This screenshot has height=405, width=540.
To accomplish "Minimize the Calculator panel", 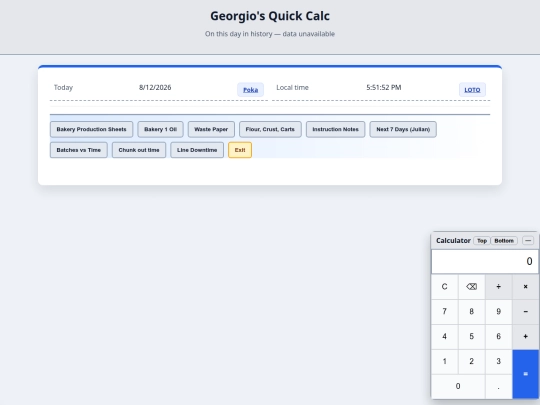I will [528, 241].
